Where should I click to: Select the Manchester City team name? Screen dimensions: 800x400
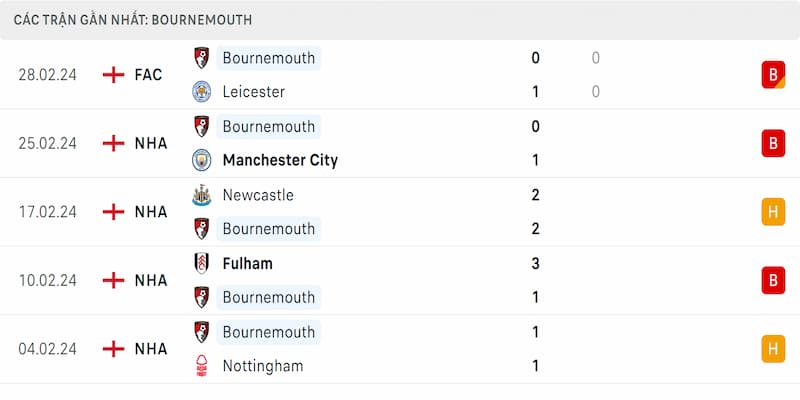(x=280, y=160)
